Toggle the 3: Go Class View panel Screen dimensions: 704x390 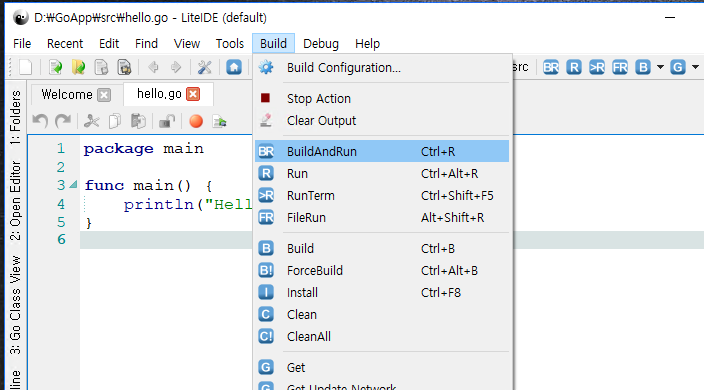[x=16, y=305]
